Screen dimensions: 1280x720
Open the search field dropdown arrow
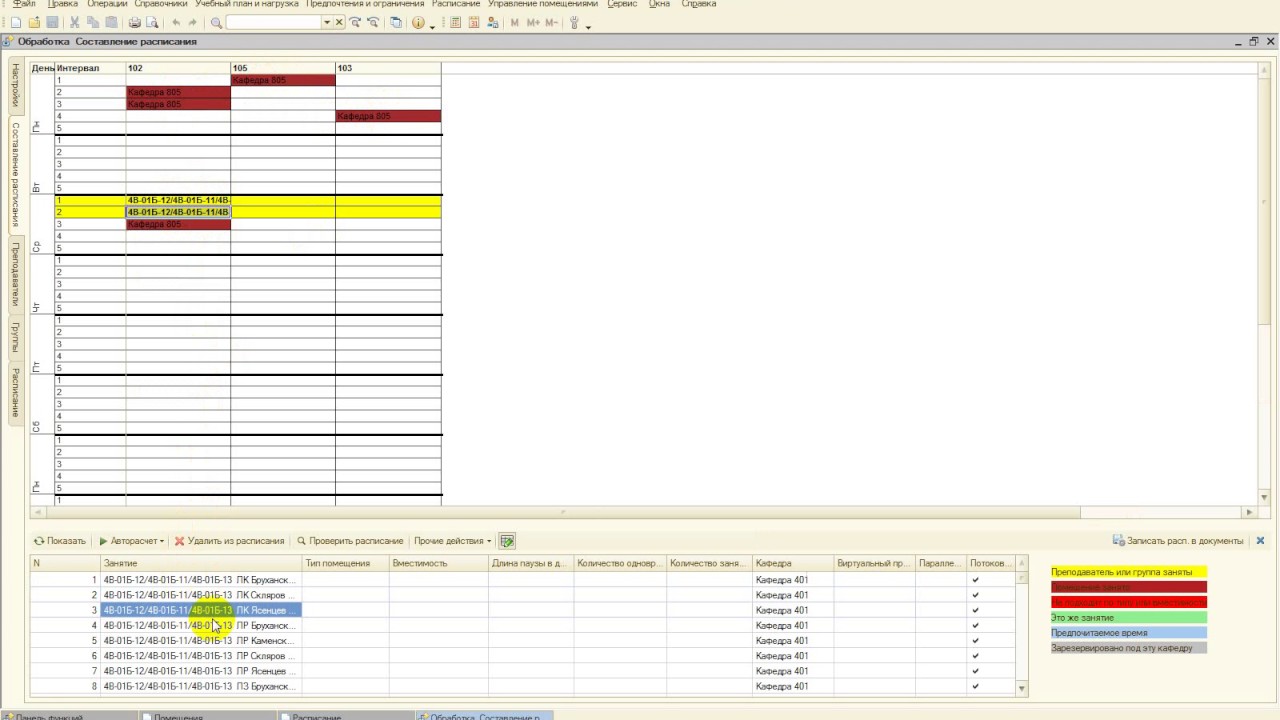coord(327,23)
